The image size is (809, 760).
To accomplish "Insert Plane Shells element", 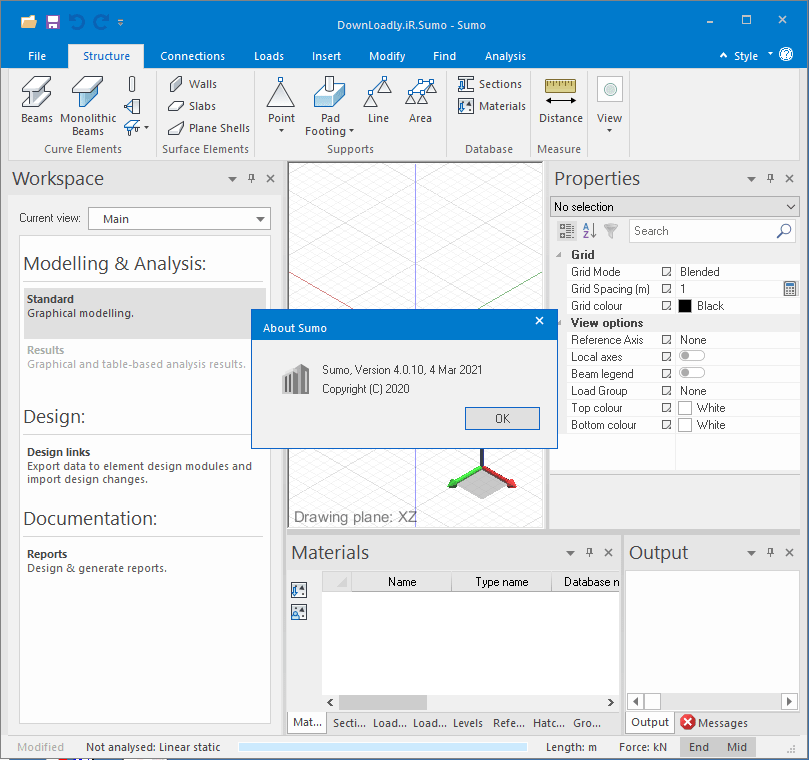I will point(209,128).
